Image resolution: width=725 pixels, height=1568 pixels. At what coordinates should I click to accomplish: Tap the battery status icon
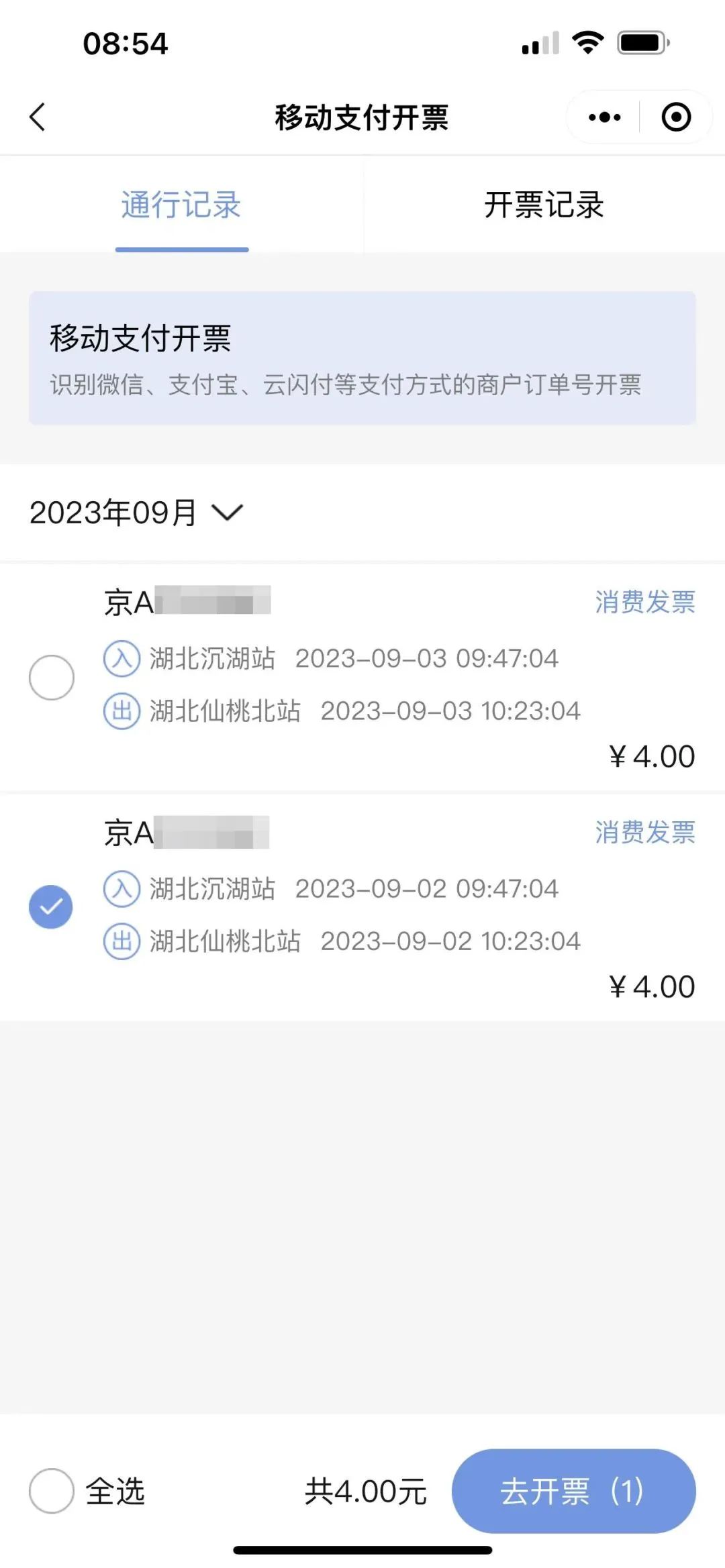643,44
